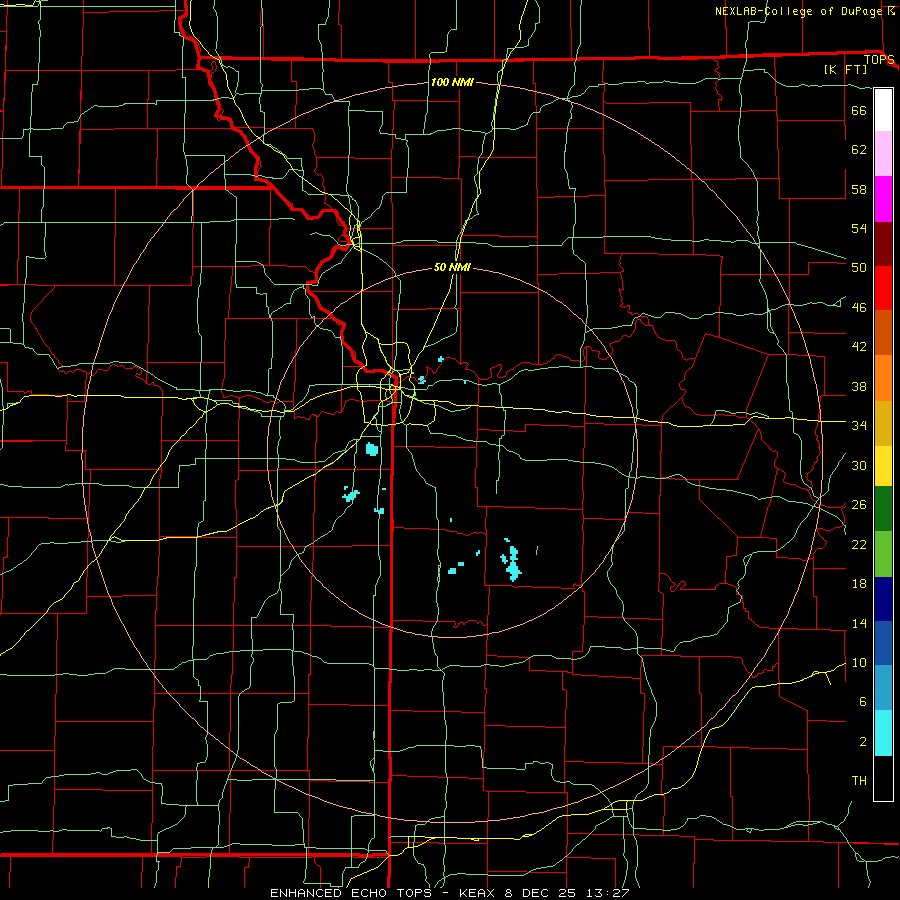Click the white color swatch in the legend
Image resolution: width=900 pixels, height=900 pixels.
tap(883, 110)
